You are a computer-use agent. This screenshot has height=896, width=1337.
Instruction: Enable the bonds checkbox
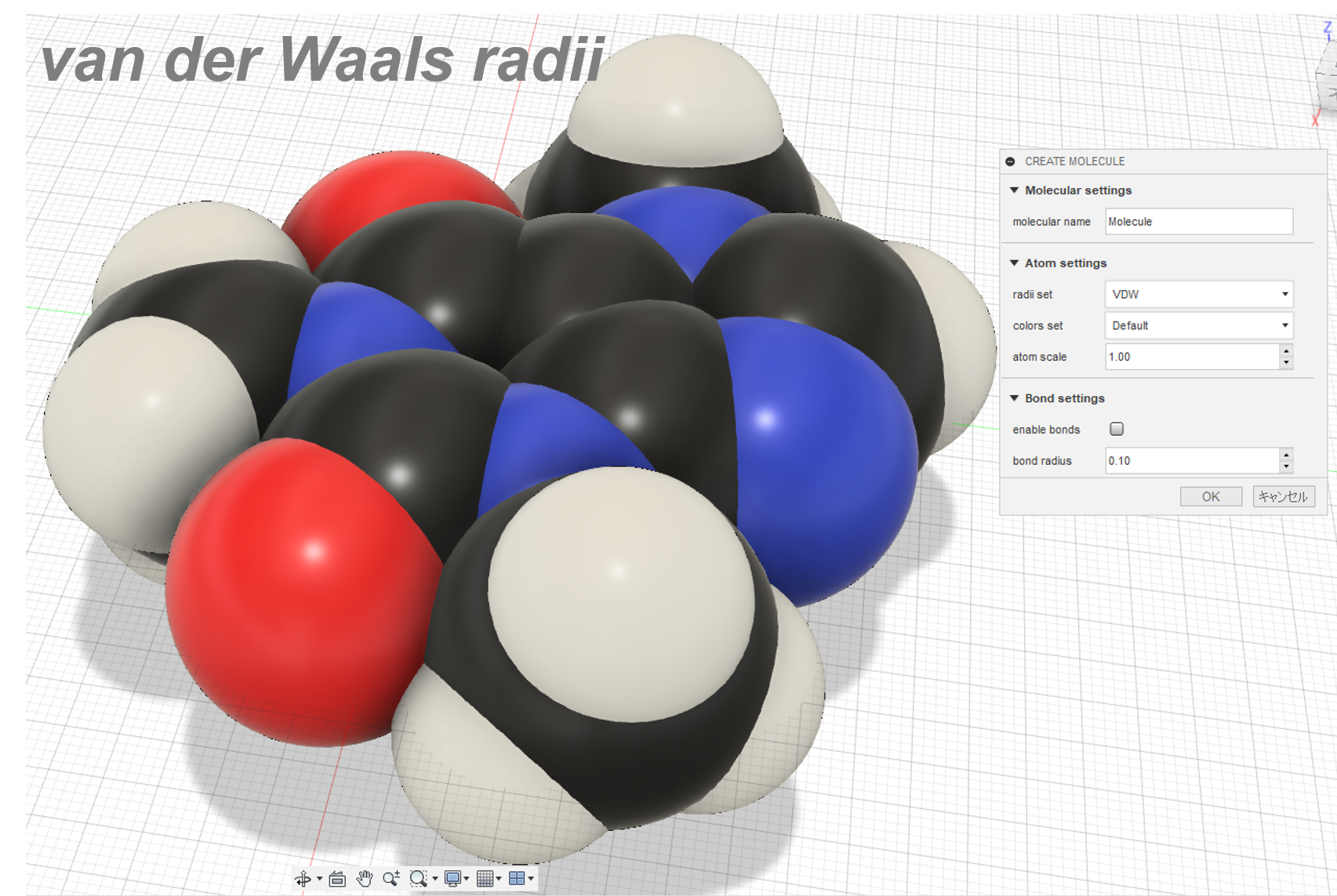pos(1116,429)
